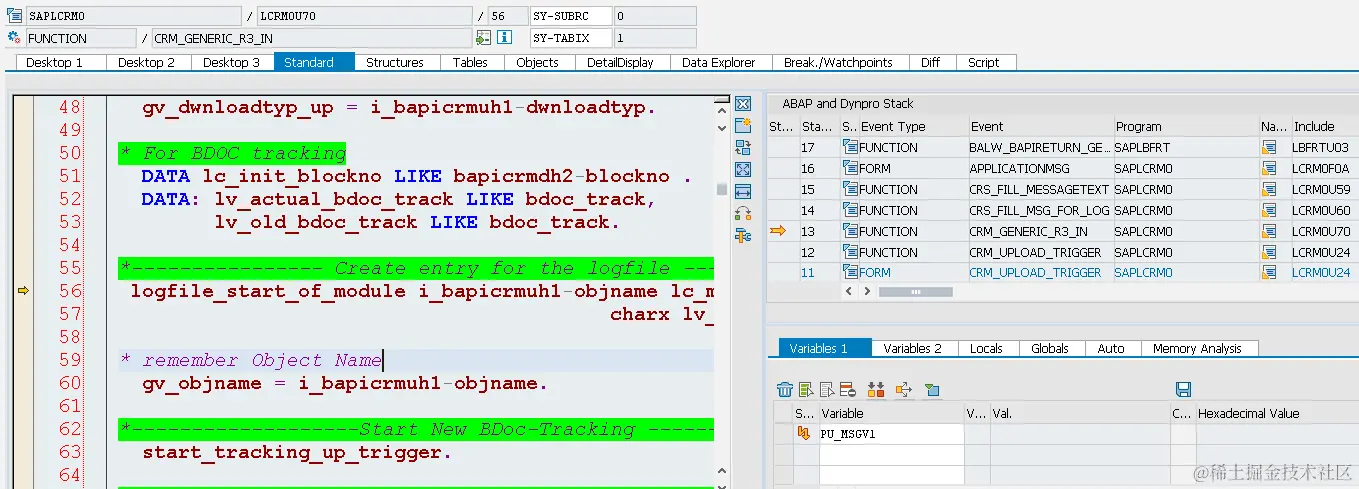Click the PU_MSGV1 variable name field
This screenshot has height=489, width=1359.
(891, 434)
